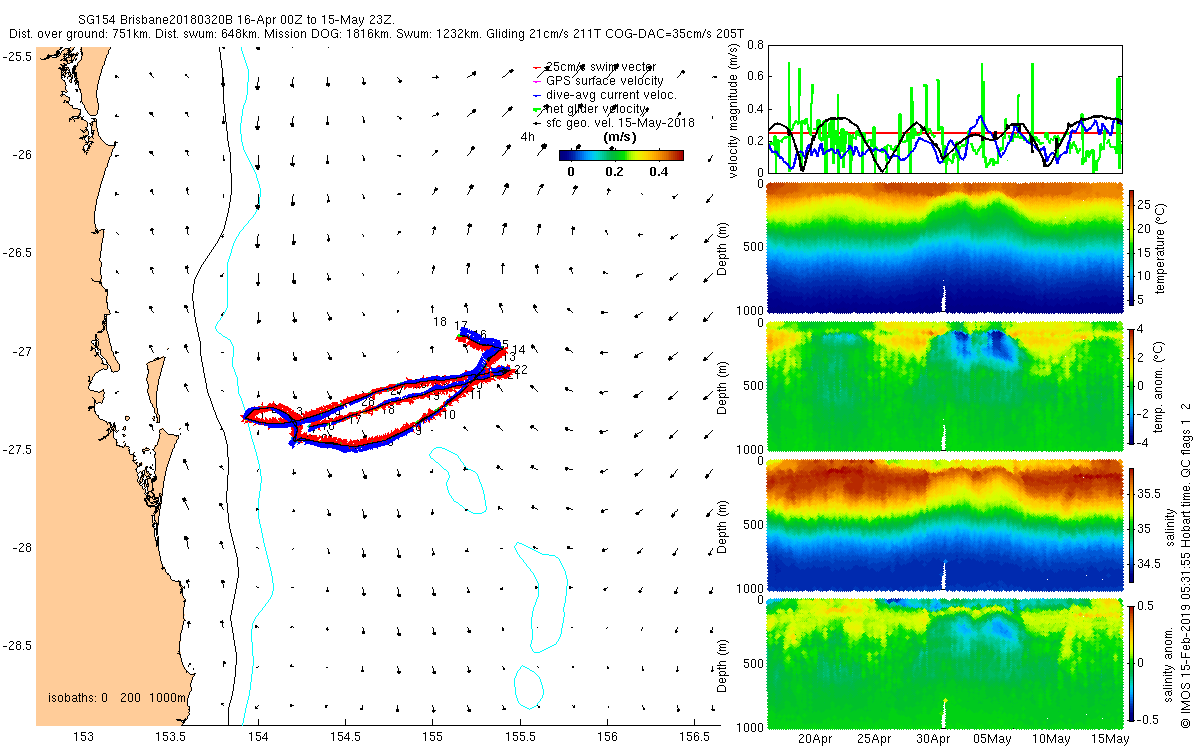Click the salinity anom. colorbar at bottom right
Screen dimensions: 1200x750
pyautogui.click(x=1131, y=662)
